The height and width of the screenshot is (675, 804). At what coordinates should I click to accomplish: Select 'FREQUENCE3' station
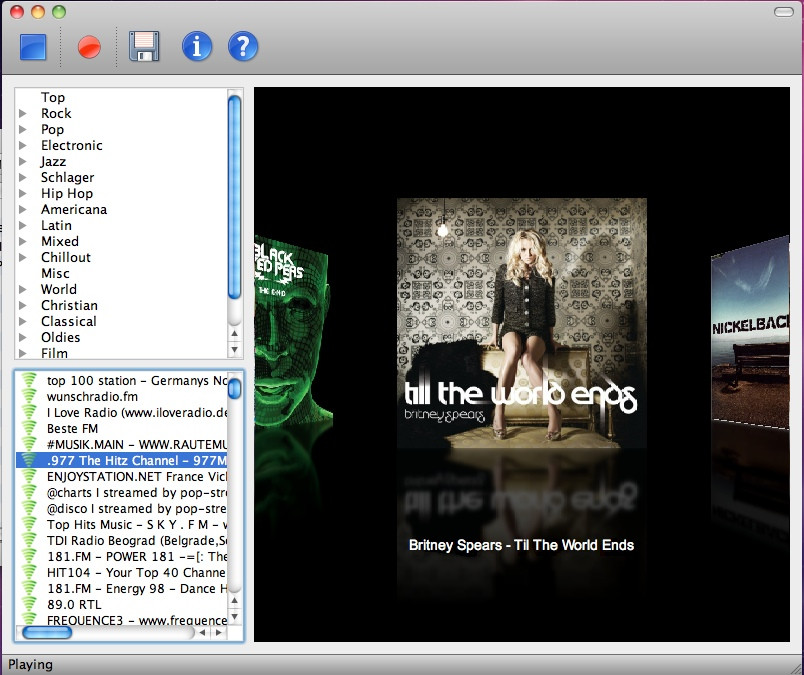[x=137, y=620]
